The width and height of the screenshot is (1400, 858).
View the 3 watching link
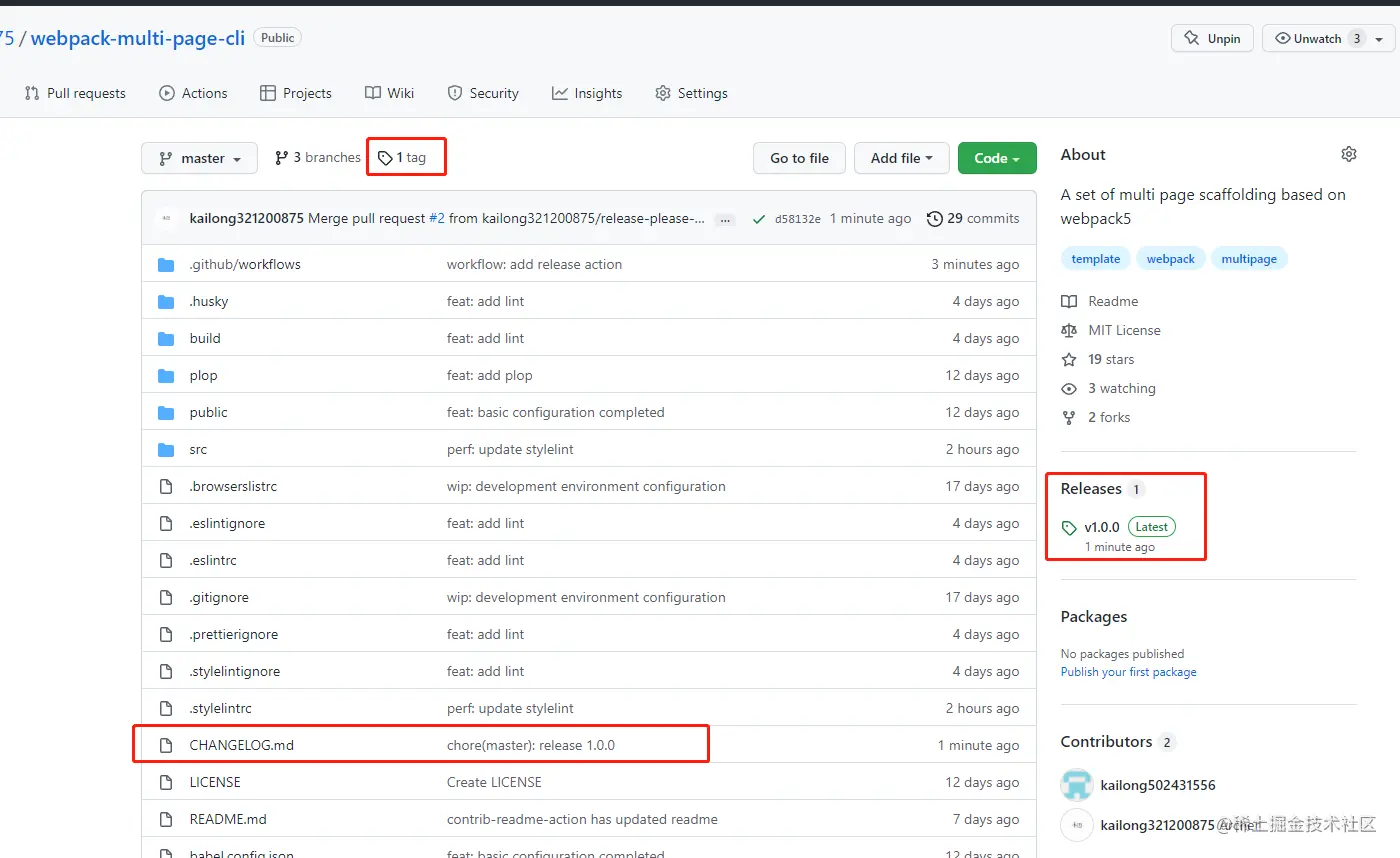tap(1108, 388)
